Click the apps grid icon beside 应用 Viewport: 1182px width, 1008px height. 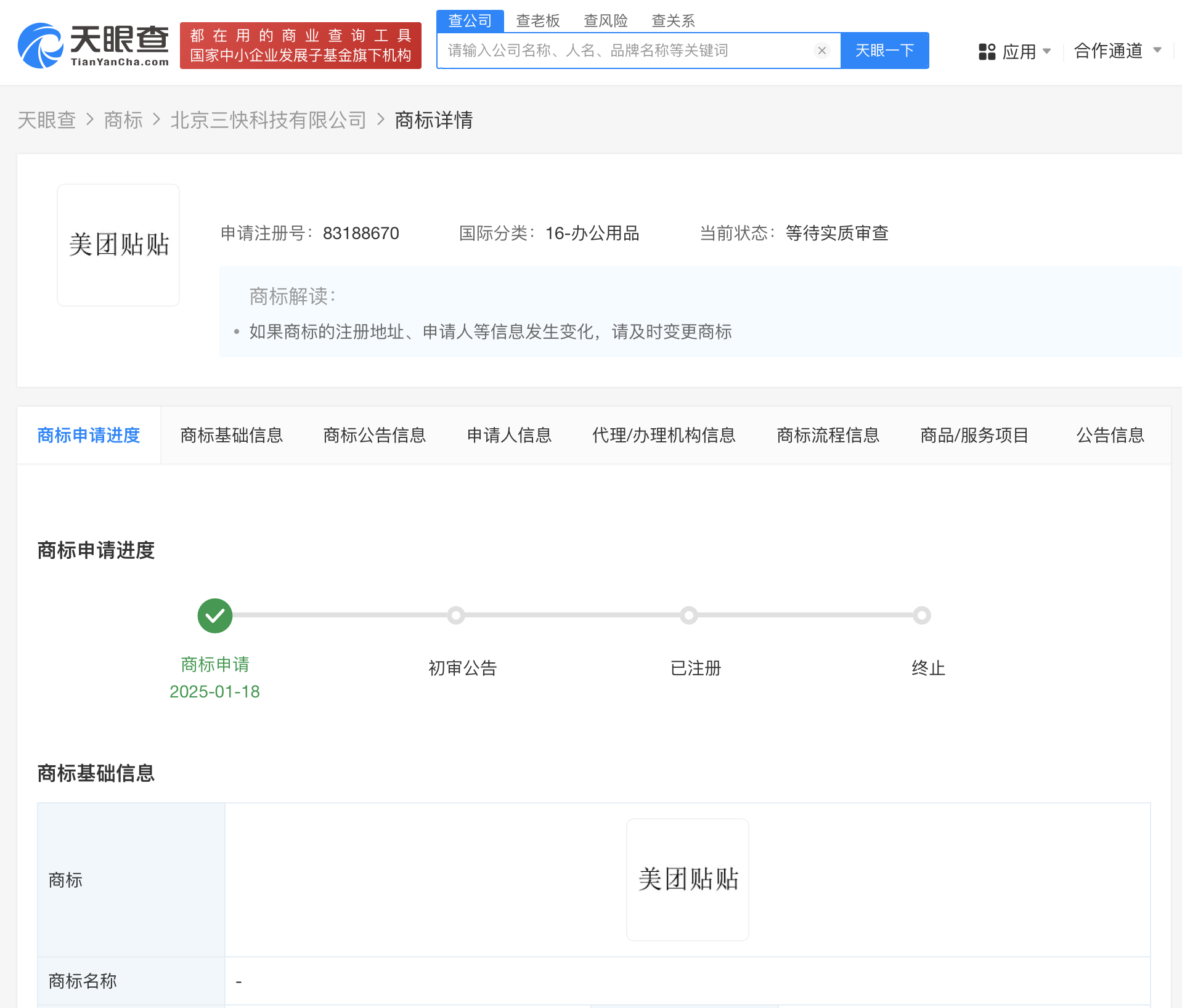987,51
